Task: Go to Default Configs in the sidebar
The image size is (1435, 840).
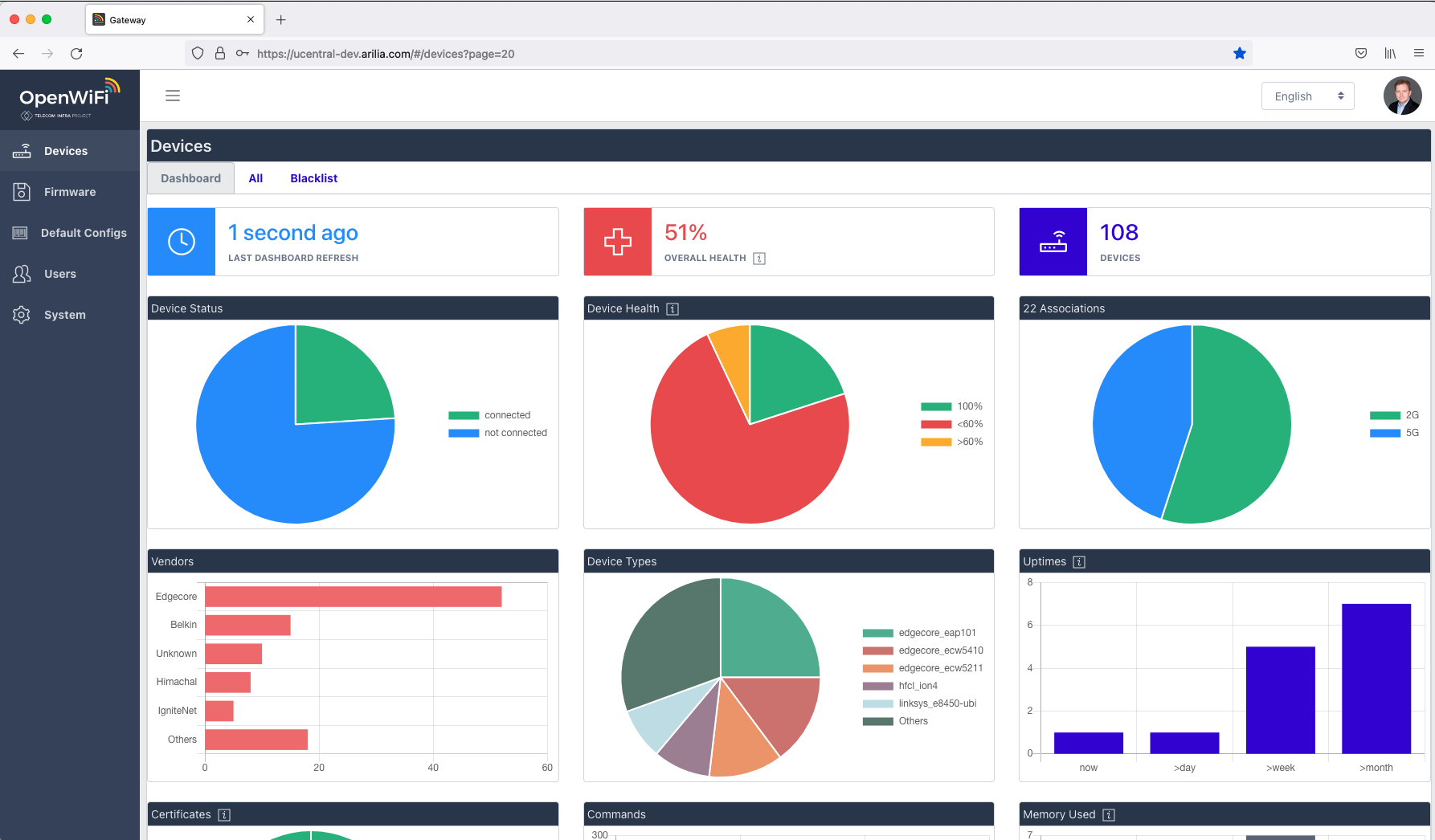Action: [84, 233]
